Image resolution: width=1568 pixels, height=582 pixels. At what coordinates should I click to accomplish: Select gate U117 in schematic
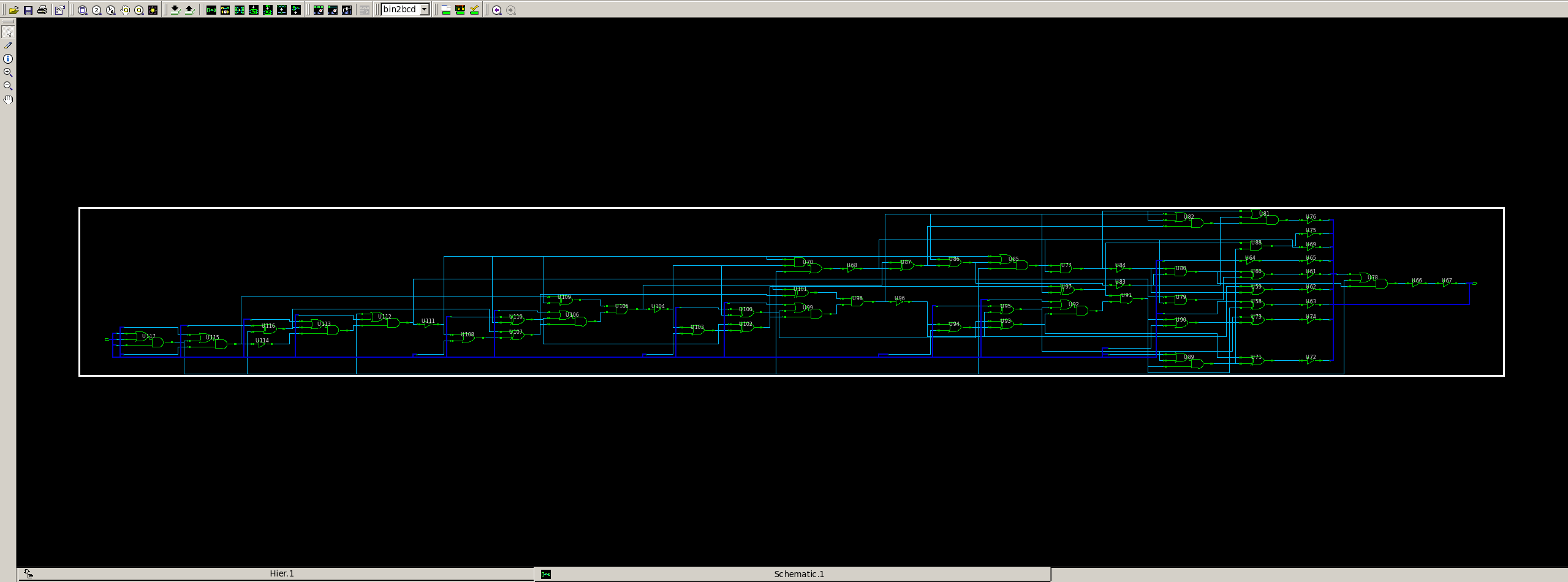(x=149, y=339)
